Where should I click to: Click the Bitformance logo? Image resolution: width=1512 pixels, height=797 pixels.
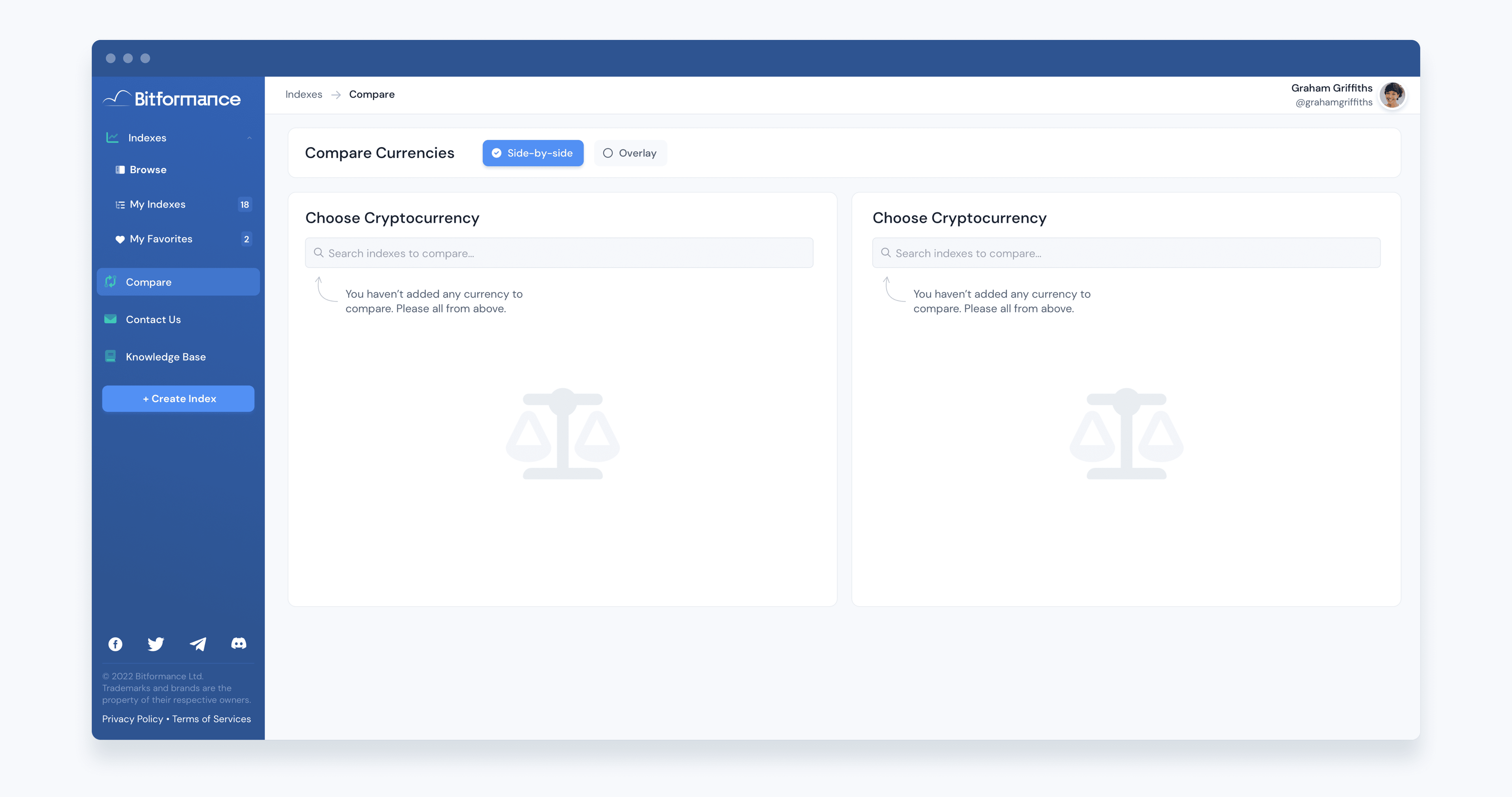172,98
